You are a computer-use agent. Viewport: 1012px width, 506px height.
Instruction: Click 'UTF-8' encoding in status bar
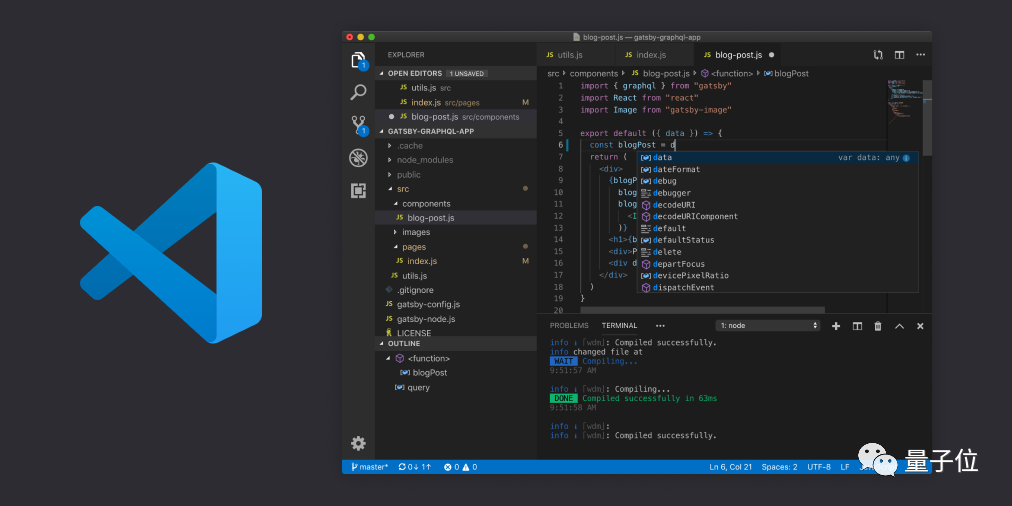(x=819, y=467)
